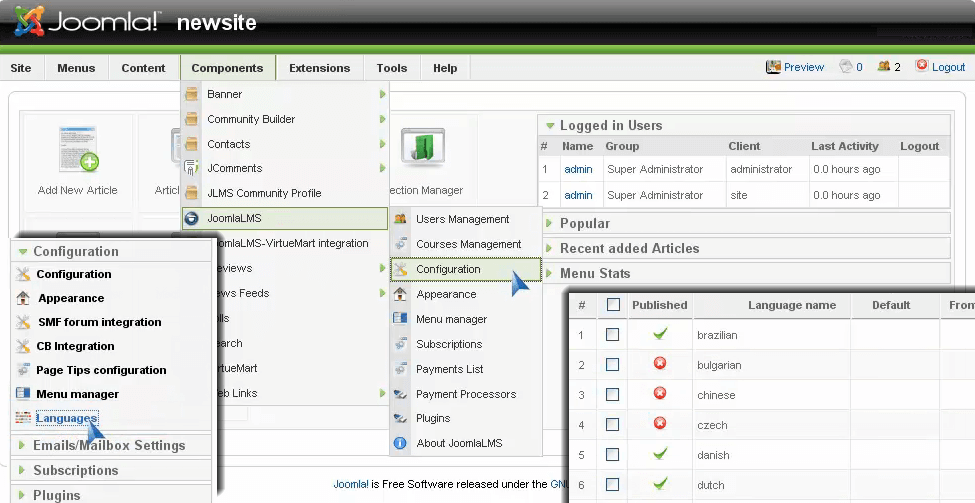Click the 'Last Activity' column header
Screen dimensions: 975x503
844,146
